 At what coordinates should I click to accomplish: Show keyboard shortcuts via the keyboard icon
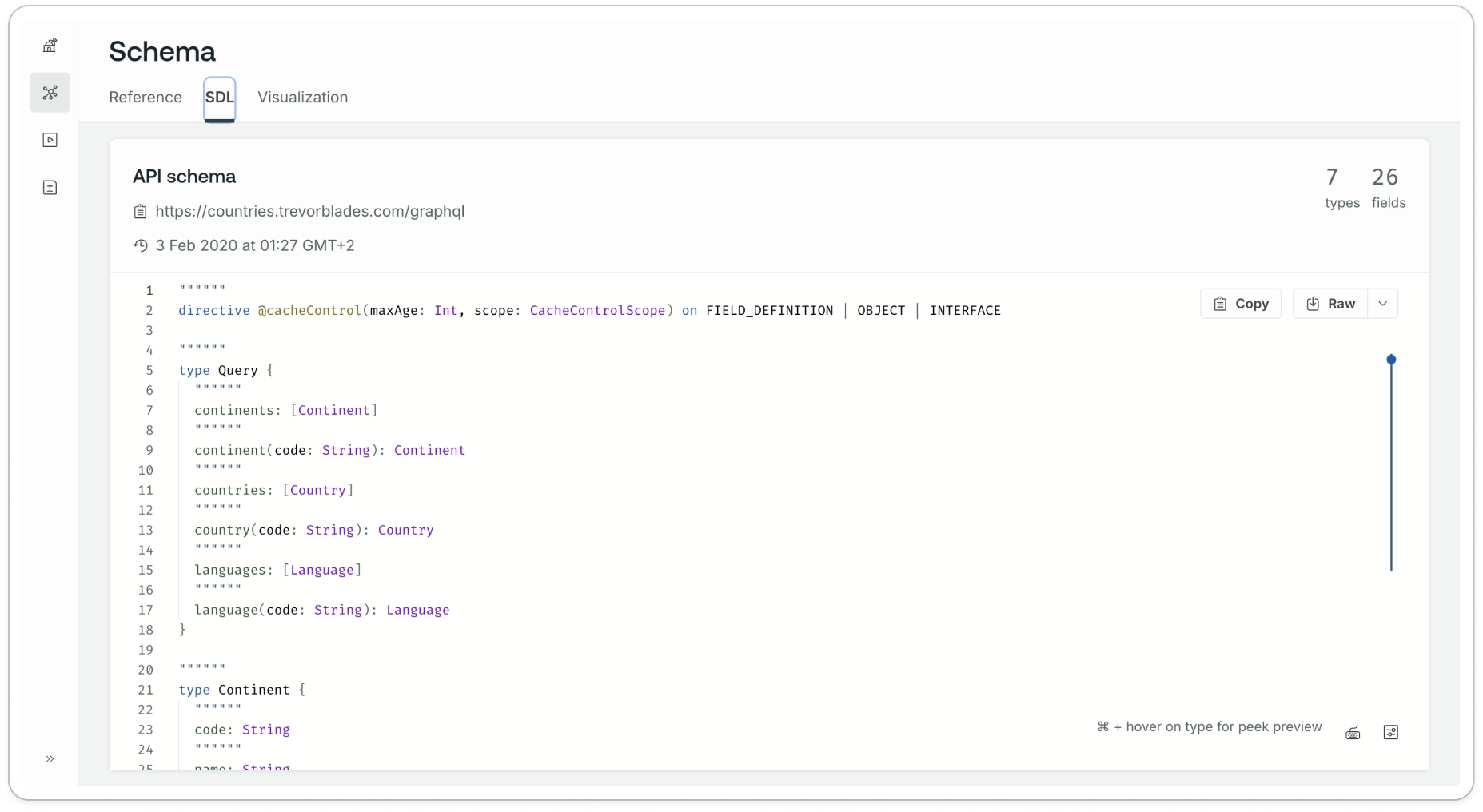coord(1352,733)
